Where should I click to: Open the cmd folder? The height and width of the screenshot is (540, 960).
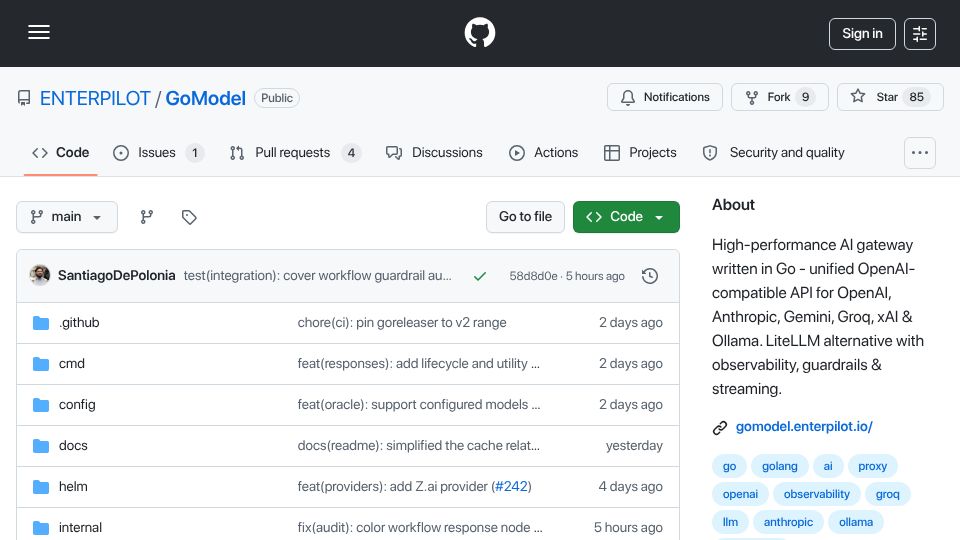(72, 364)
